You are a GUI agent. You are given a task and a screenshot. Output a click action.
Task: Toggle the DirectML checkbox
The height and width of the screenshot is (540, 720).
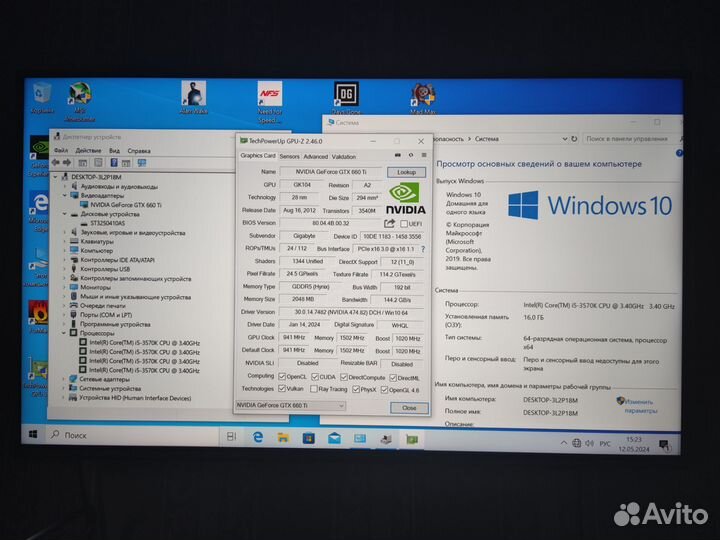(x=393, y=378)
